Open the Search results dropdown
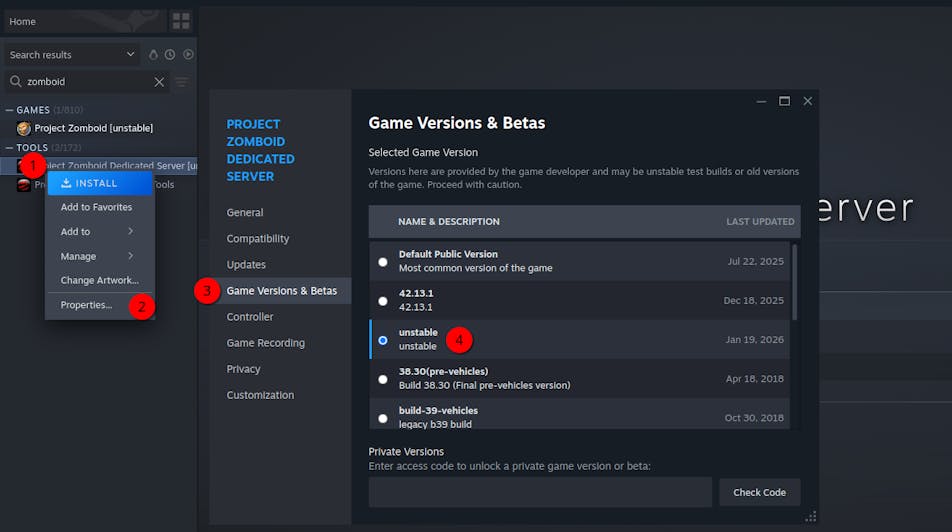The width and height of the screenshot is (952, 532). click(72, 55)
